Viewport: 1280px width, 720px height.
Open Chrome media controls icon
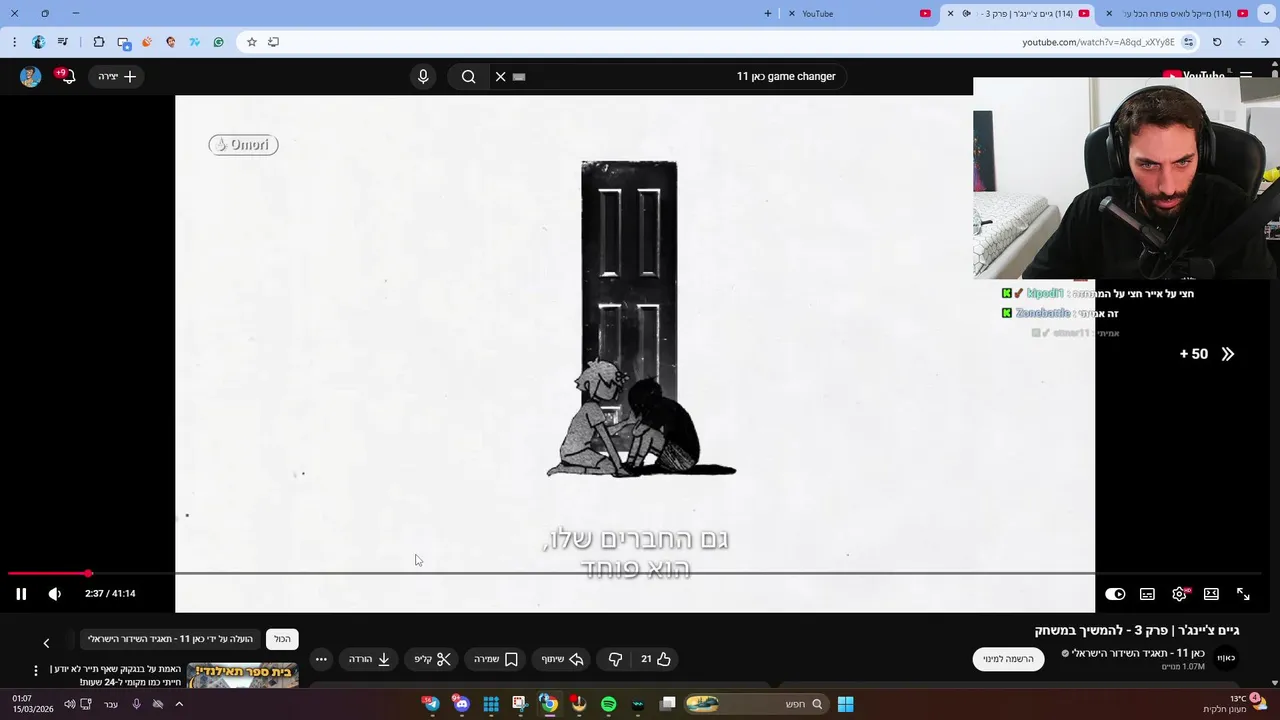click(62, 42)
